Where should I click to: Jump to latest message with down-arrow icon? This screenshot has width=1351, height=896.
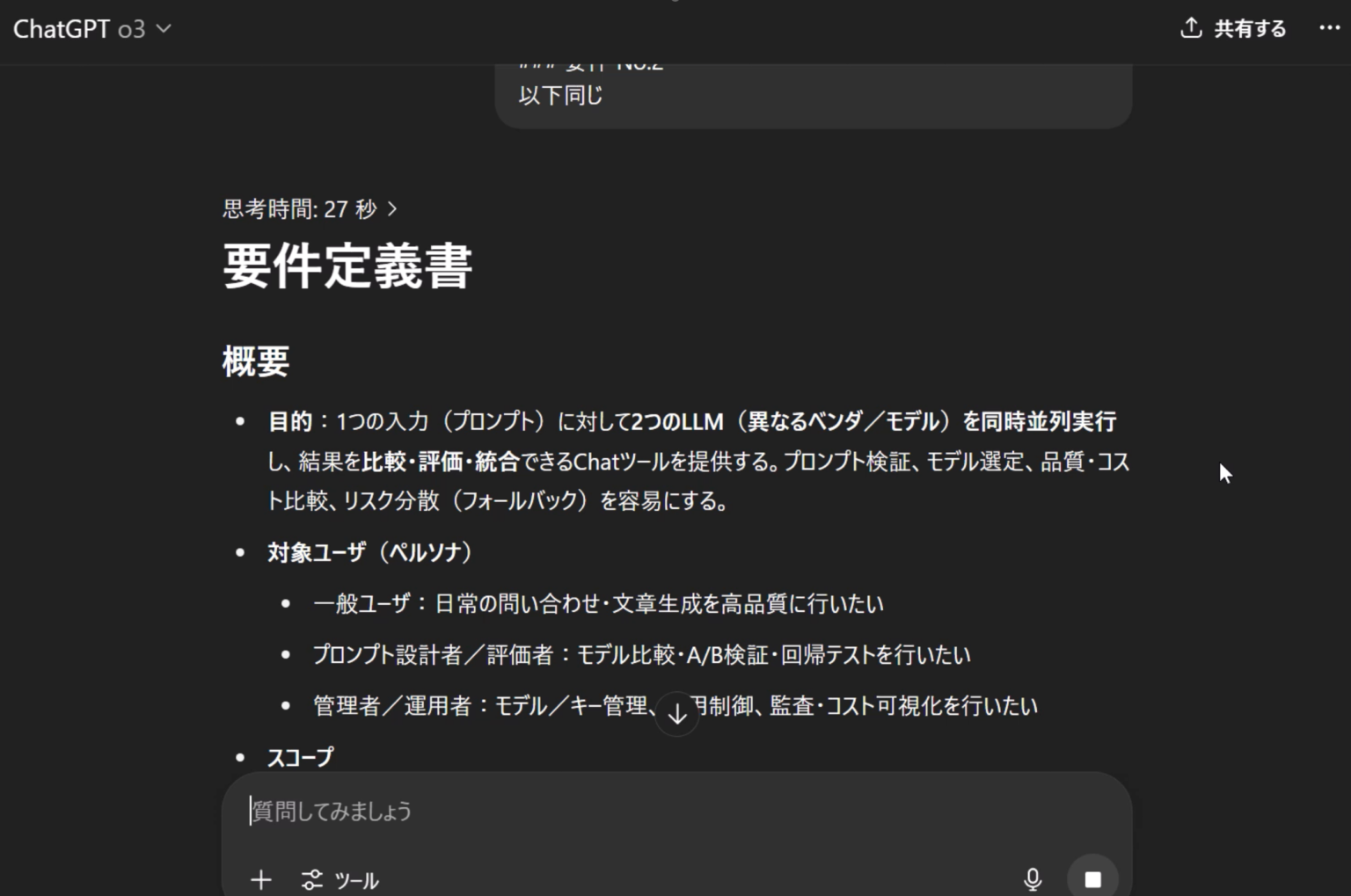(x=676, y=714)
